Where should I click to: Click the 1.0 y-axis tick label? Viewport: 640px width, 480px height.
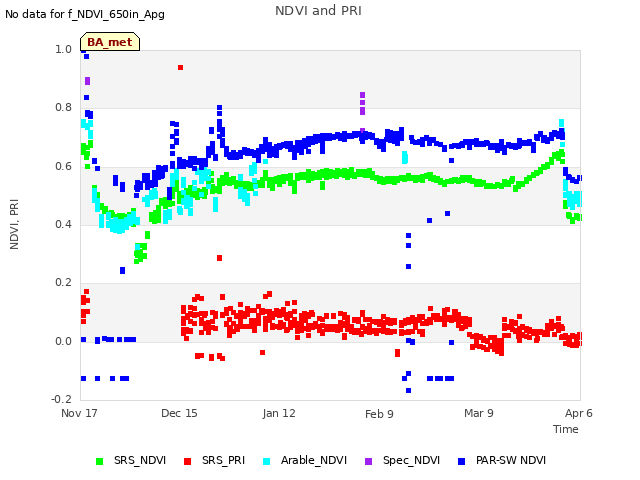click(x=63, y=49)
